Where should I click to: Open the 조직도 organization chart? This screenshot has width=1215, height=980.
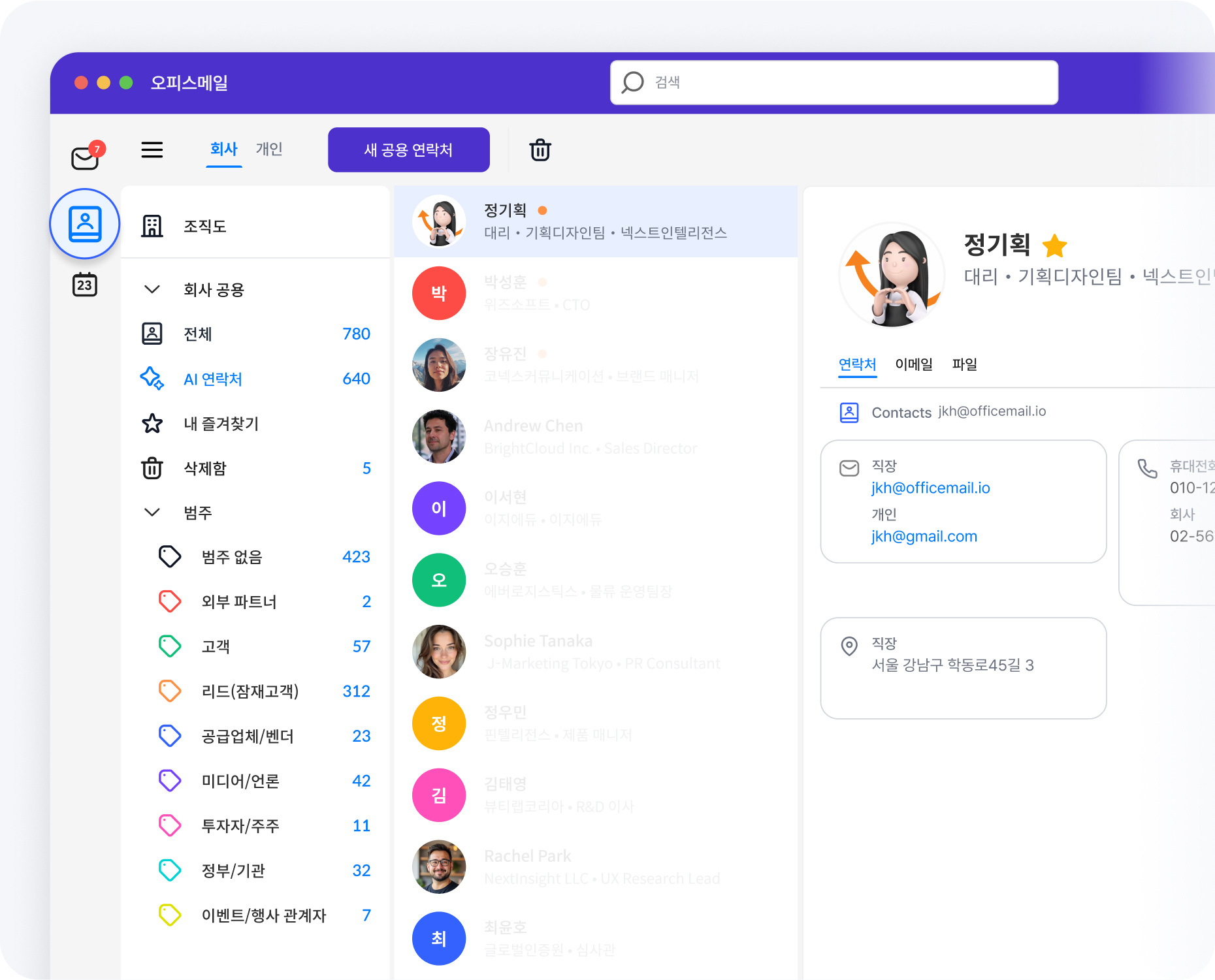click(x=204, y=227)
